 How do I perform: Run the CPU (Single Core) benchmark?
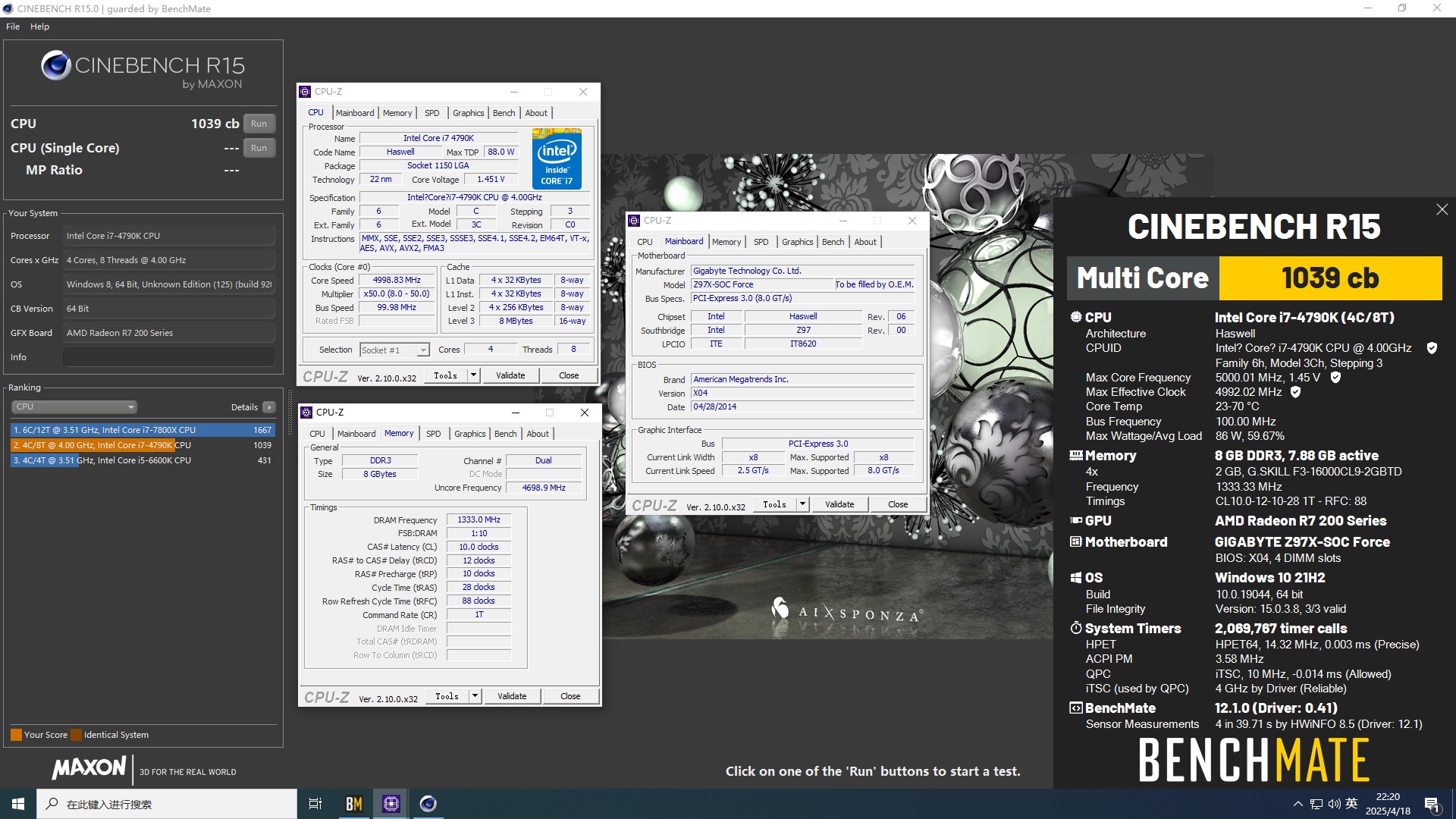pos(259,148)
